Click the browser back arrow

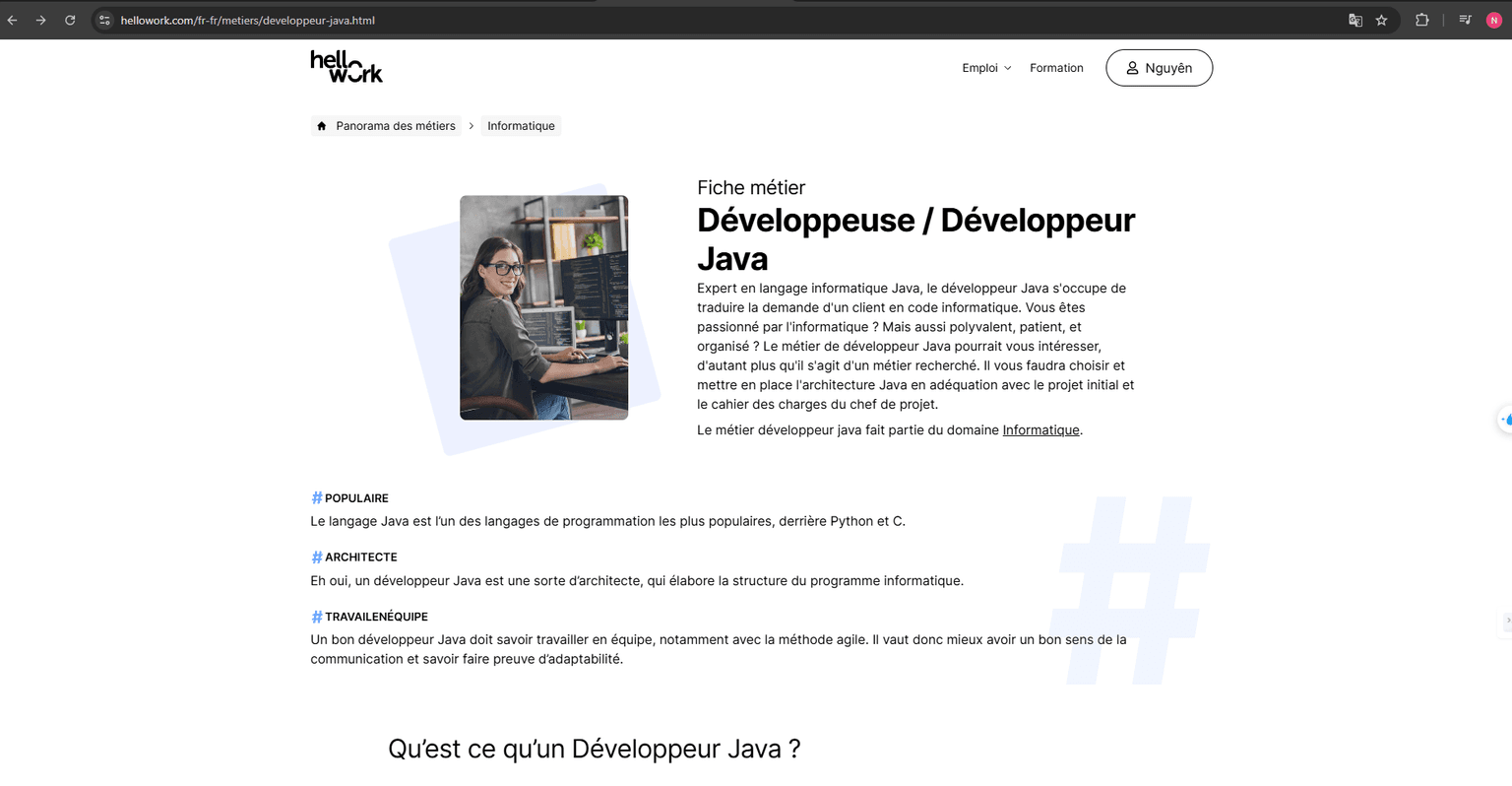(x=13, y=20)
